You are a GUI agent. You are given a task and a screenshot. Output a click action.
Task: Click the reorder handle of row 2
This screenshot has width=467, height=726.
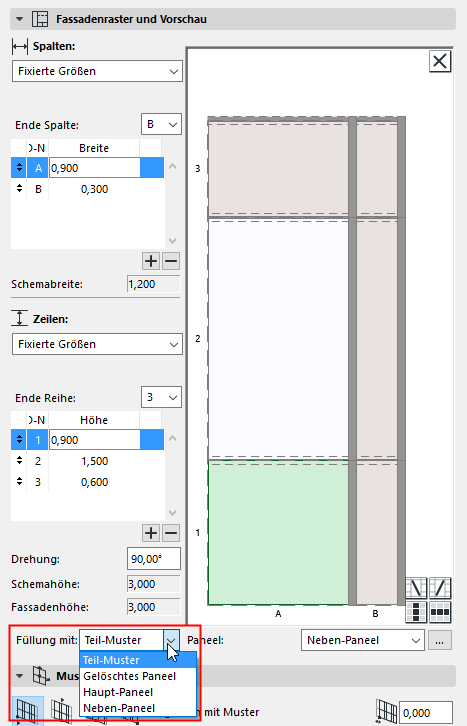click(19, 461)
